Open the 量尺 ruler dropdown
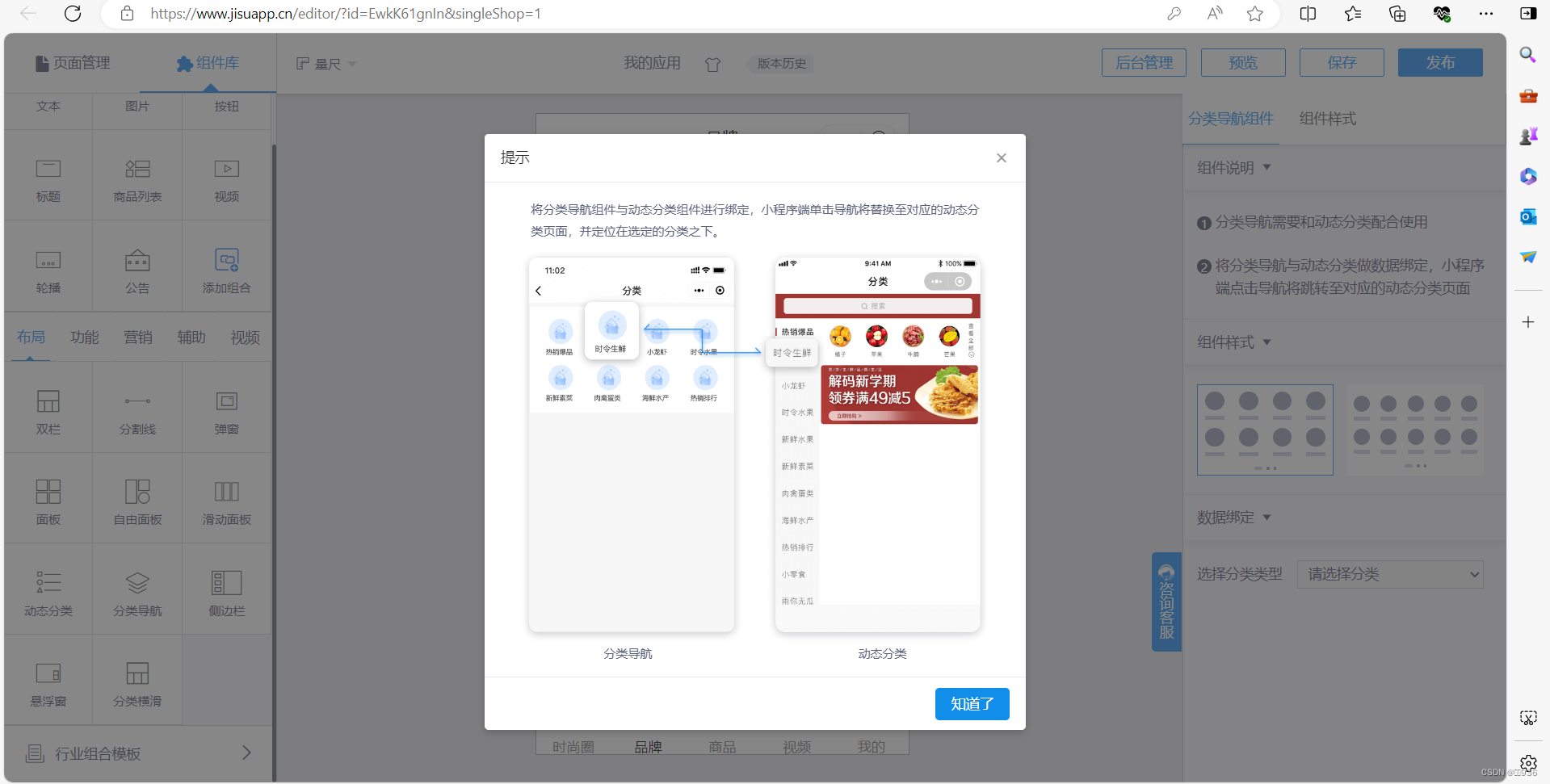 [x=326, y=64]
